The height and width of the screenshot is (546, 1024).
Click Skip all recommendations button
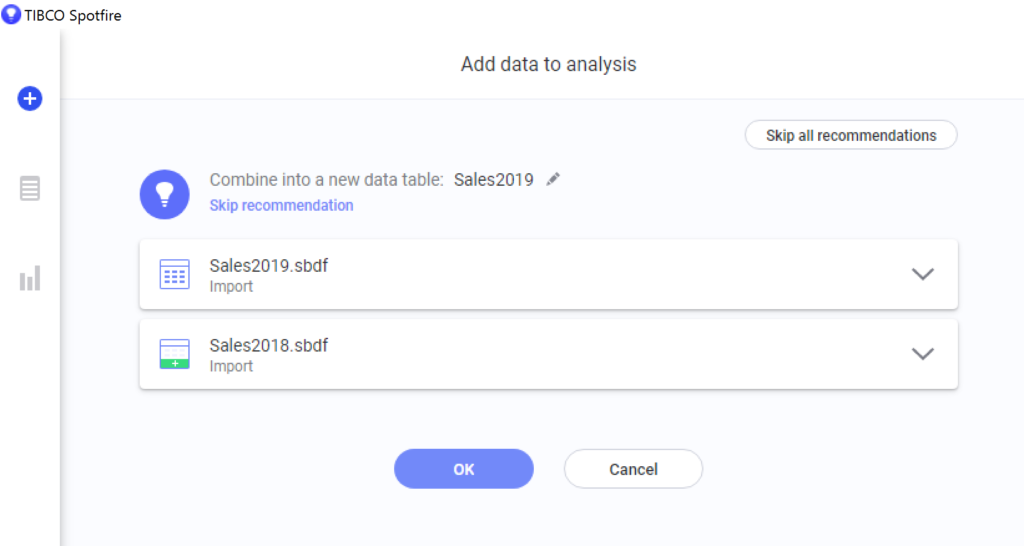point(851,135)
